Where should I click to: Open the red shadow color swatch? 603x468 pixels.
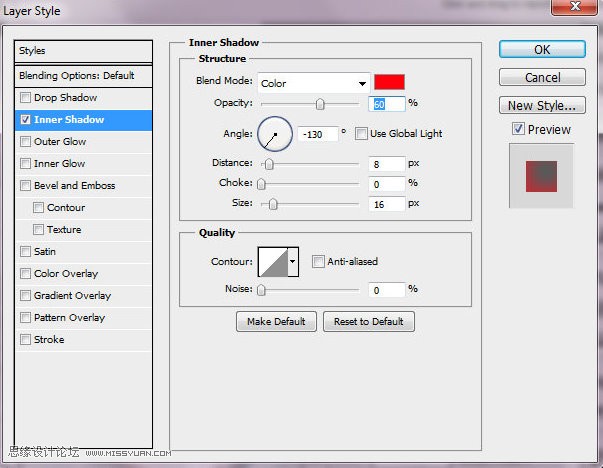389,82
